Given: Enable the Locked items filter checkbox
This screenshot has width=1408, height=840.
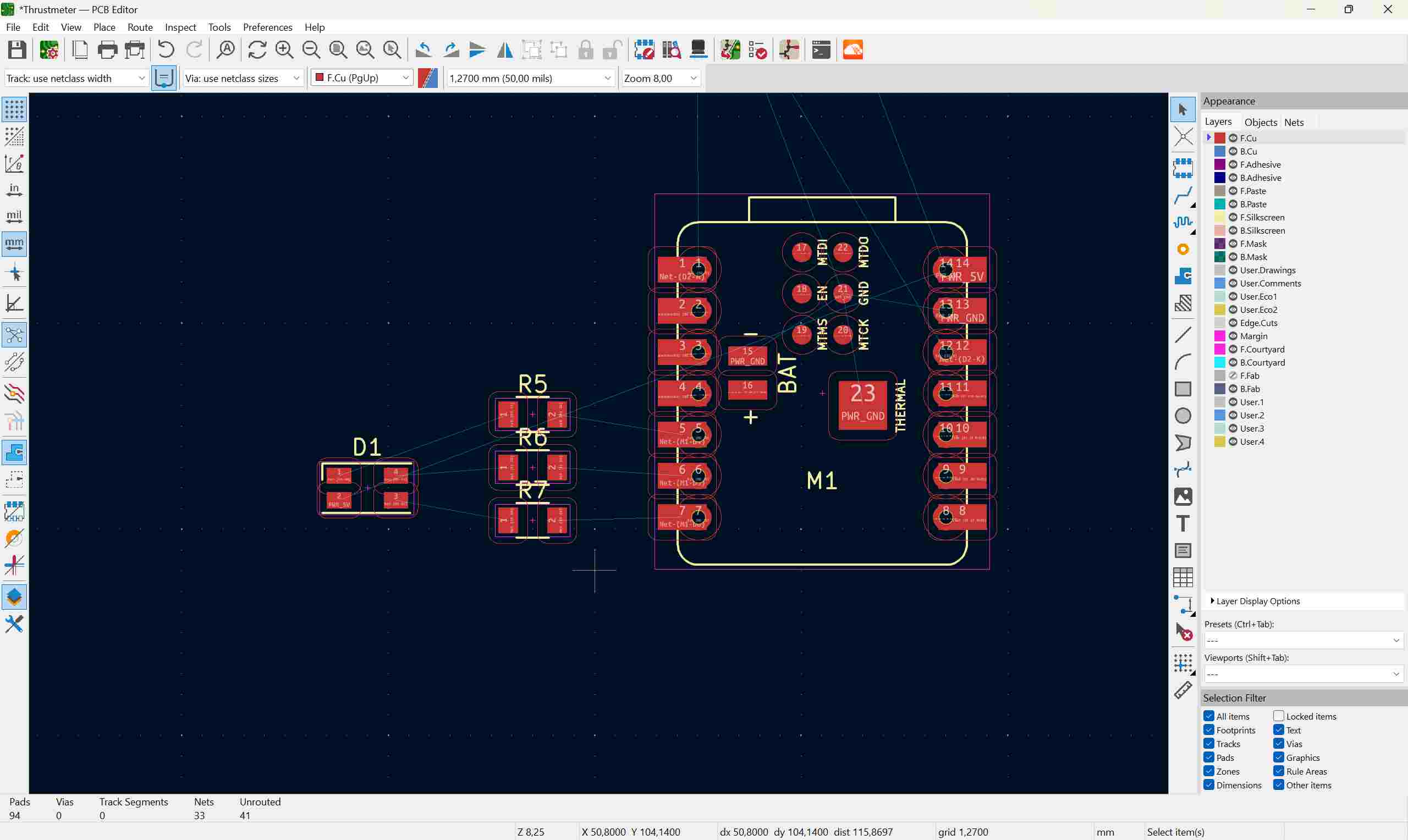Looking at the screenshot, I should 1278,716.
